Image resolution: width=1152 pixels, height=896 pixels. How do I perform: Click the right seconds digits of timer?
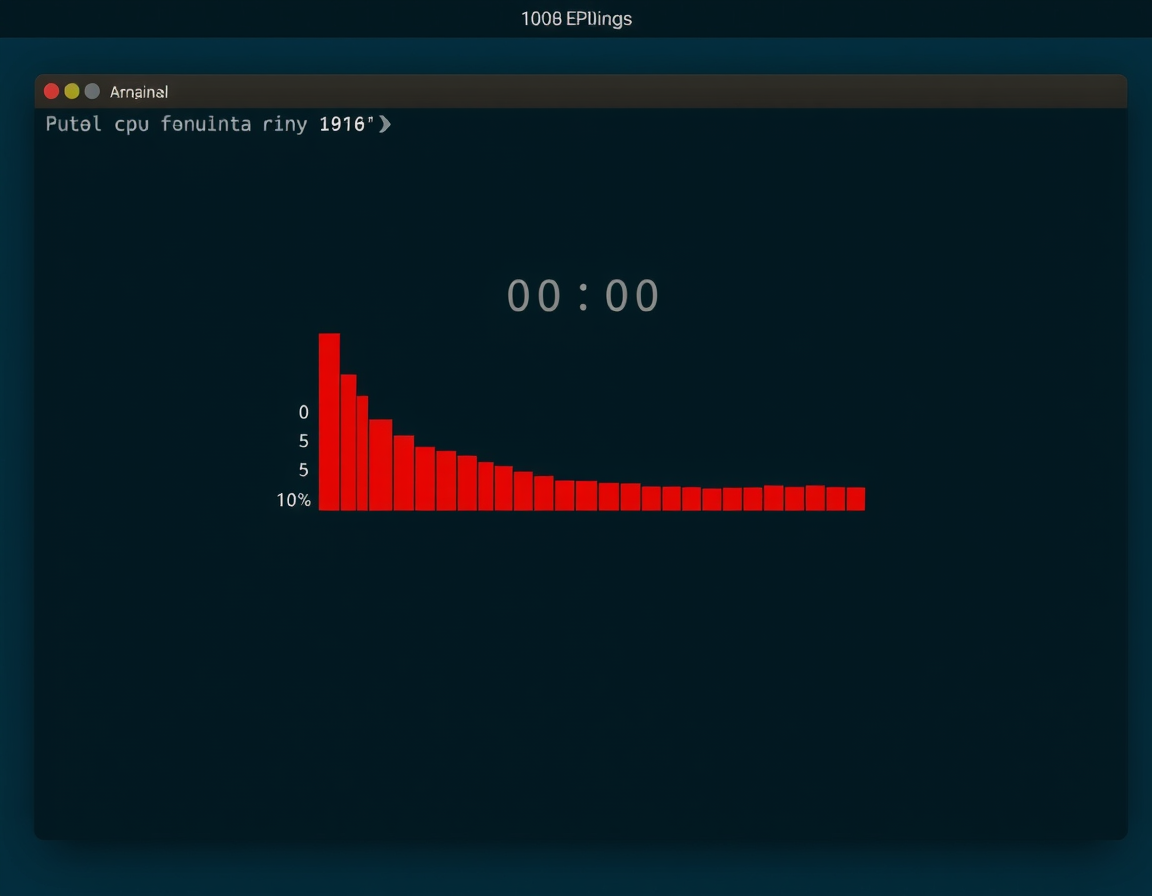pyautogui.click(x=632, y=295)
